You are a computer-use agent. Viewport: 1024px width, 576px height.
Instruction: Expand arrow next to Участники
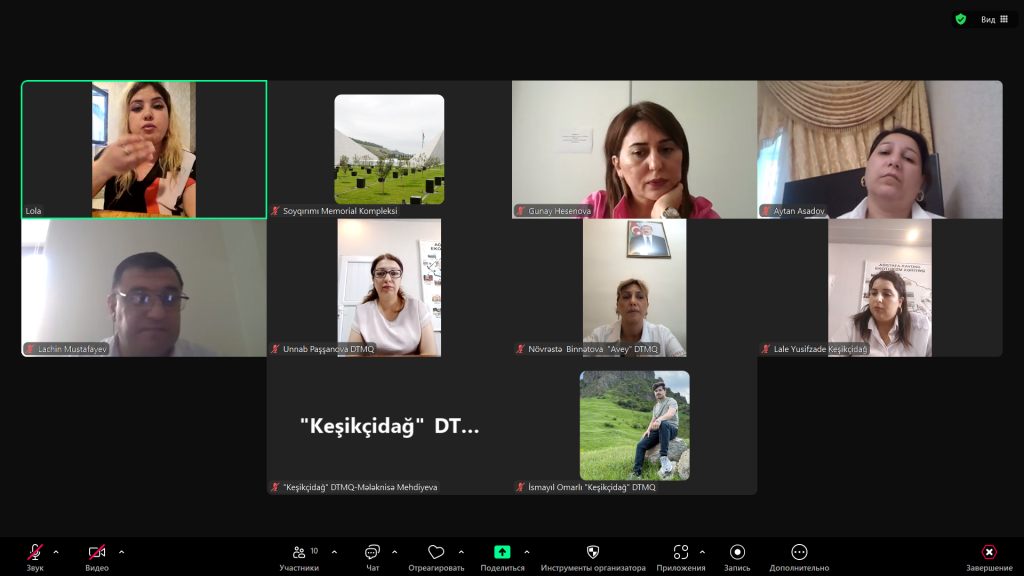334,552
